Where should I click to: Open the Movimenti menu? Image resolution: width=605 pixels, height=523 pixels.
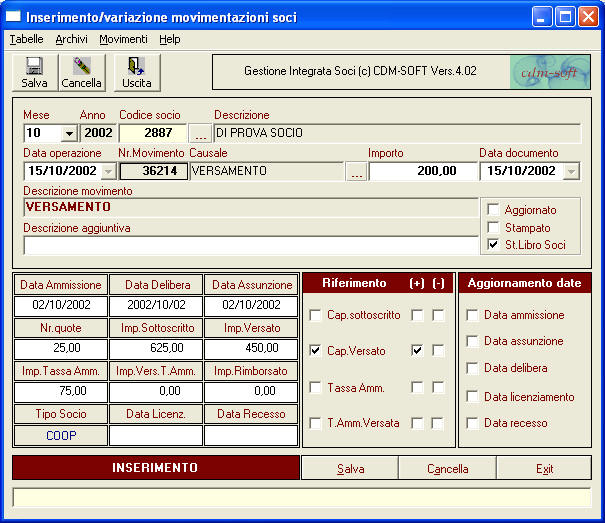coord(123,39)
